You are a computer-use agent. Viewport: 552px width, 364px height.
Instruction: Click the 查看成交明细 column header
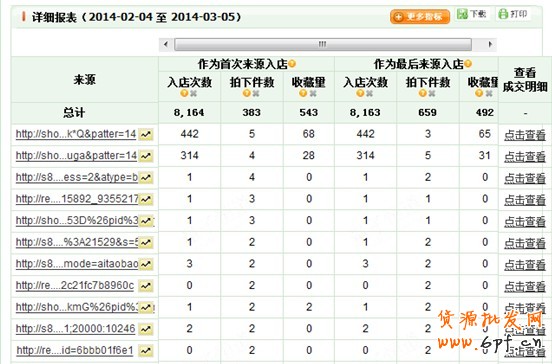point(525,80)
